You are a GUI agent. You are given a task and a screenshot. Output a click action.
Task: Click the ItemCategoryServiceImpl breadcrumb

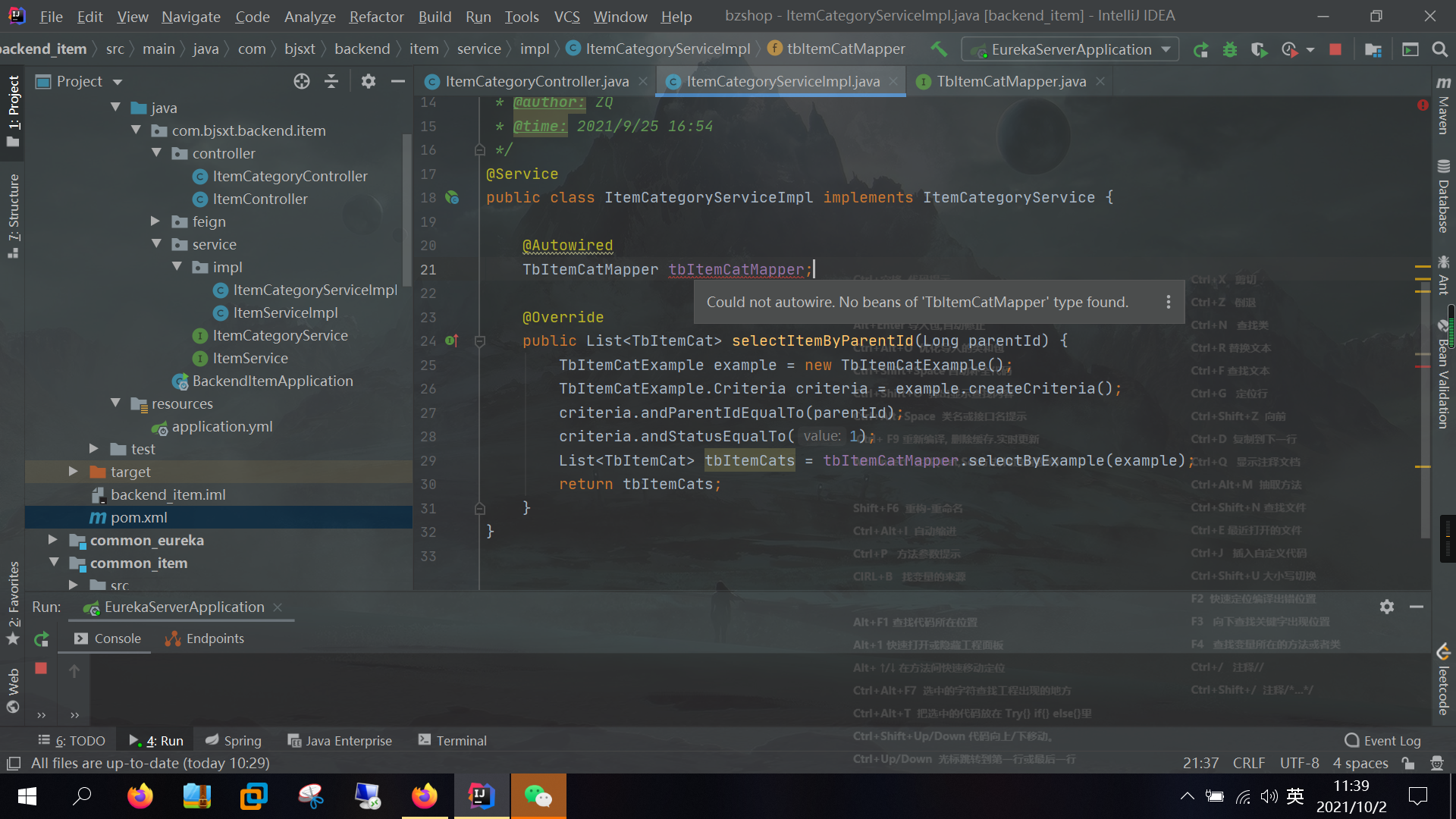pos(659,49)
